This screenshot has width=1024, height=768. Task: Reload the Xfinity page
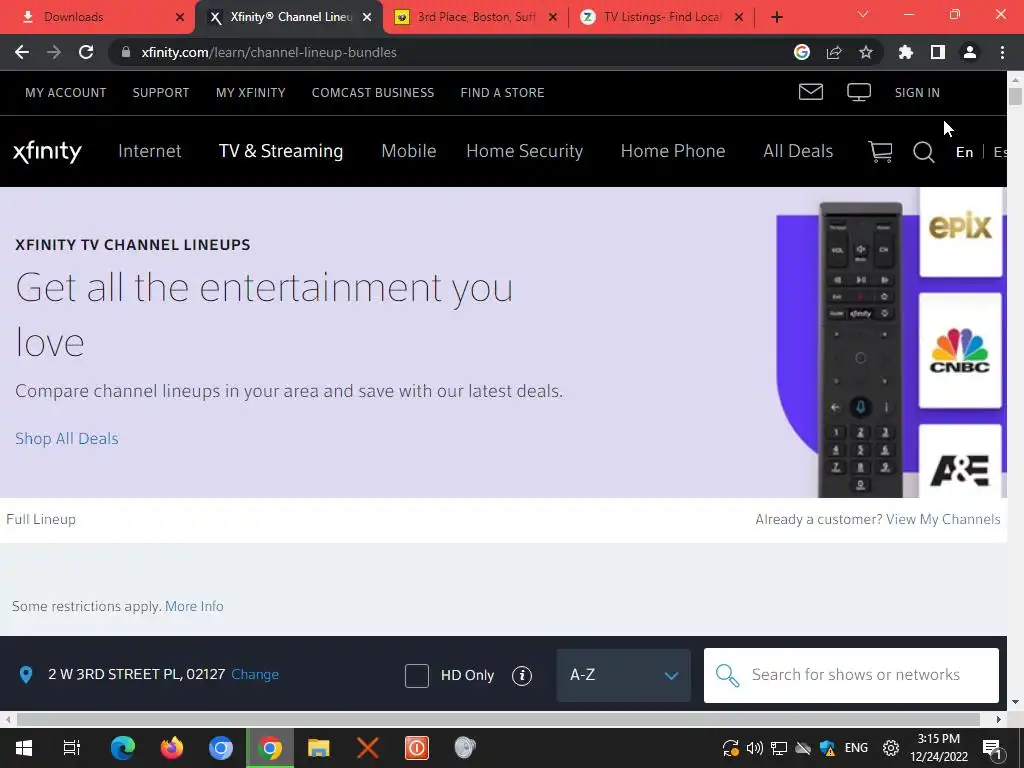point(86,52)
